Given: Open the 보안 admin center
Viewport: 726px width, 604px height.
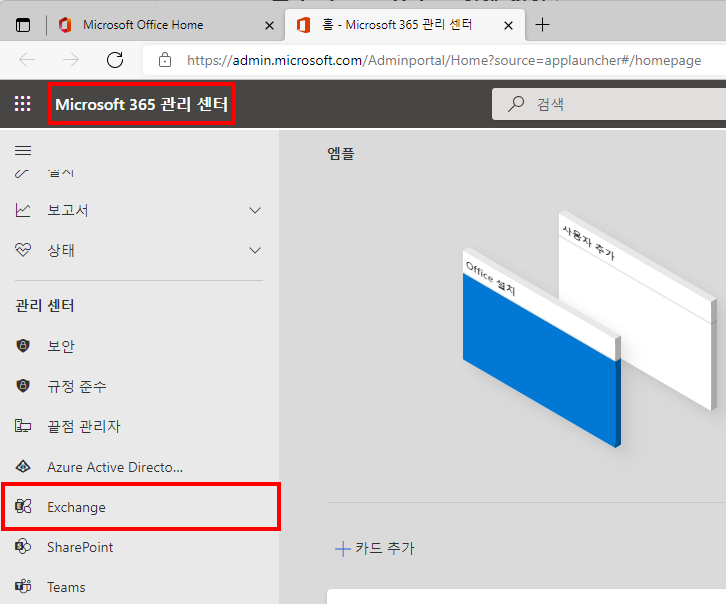Looking at the screenshot, I should pyautogui.click(x=139, y=346).
